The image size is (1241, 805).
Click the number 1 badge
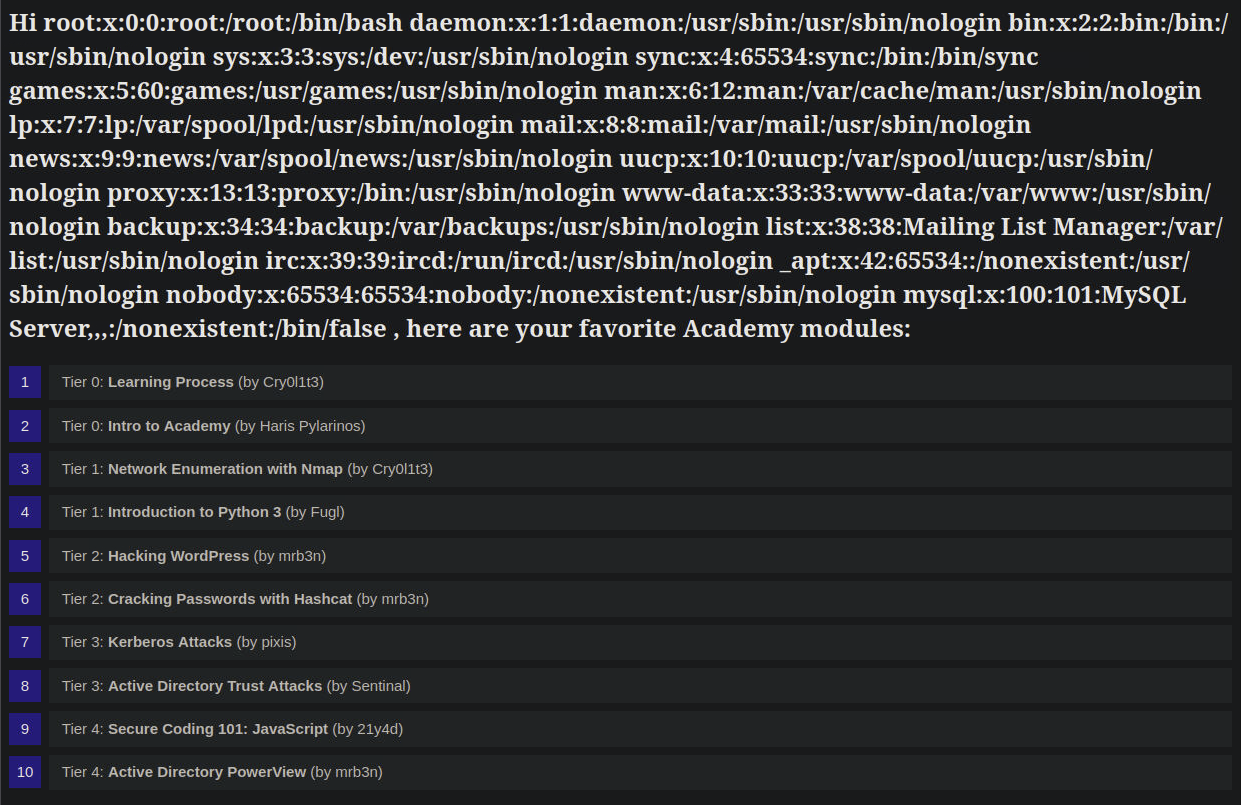[25, 382]
